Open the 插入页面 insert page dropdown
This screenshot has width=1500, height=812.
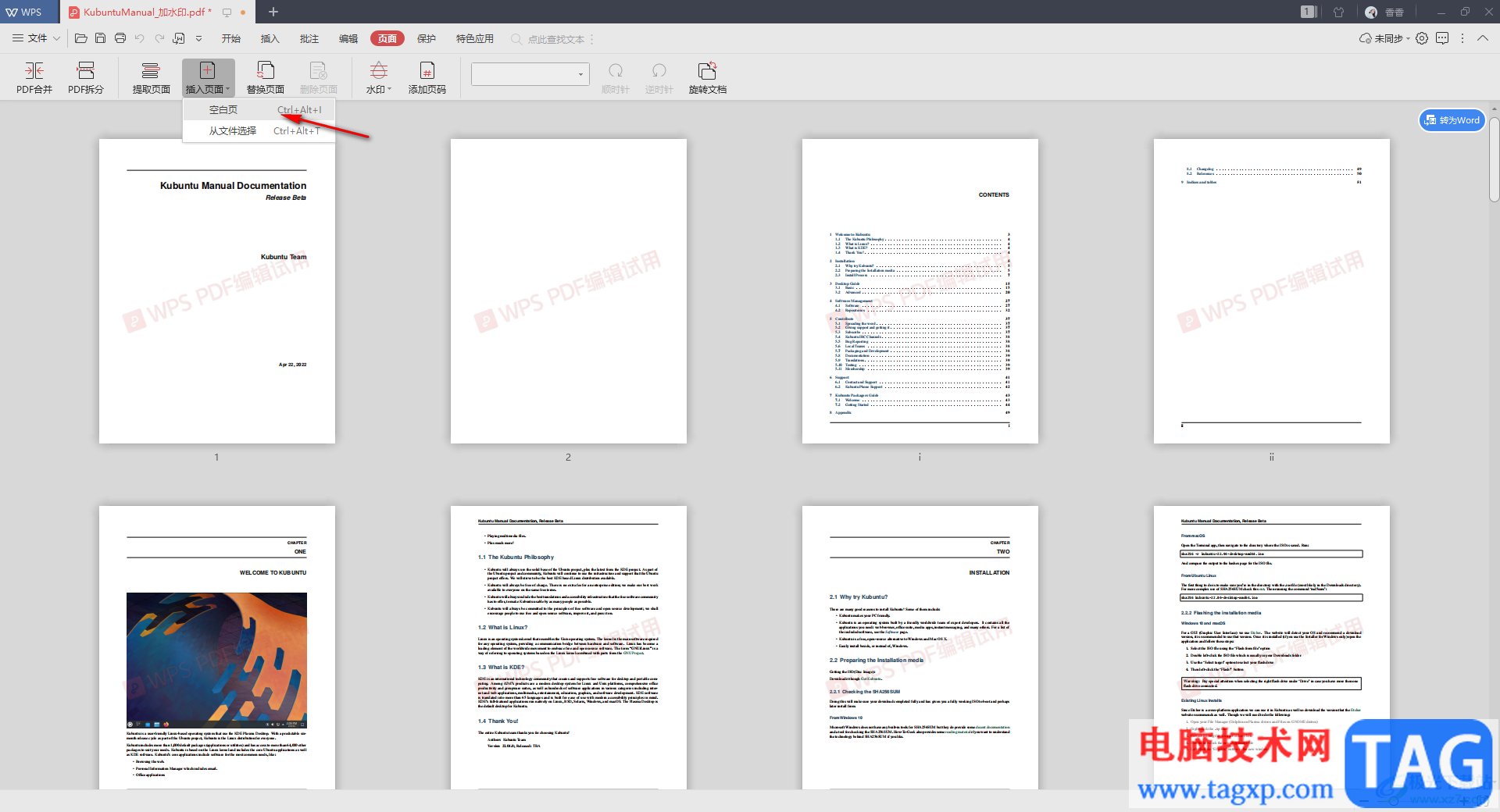(x=208, y=78)
